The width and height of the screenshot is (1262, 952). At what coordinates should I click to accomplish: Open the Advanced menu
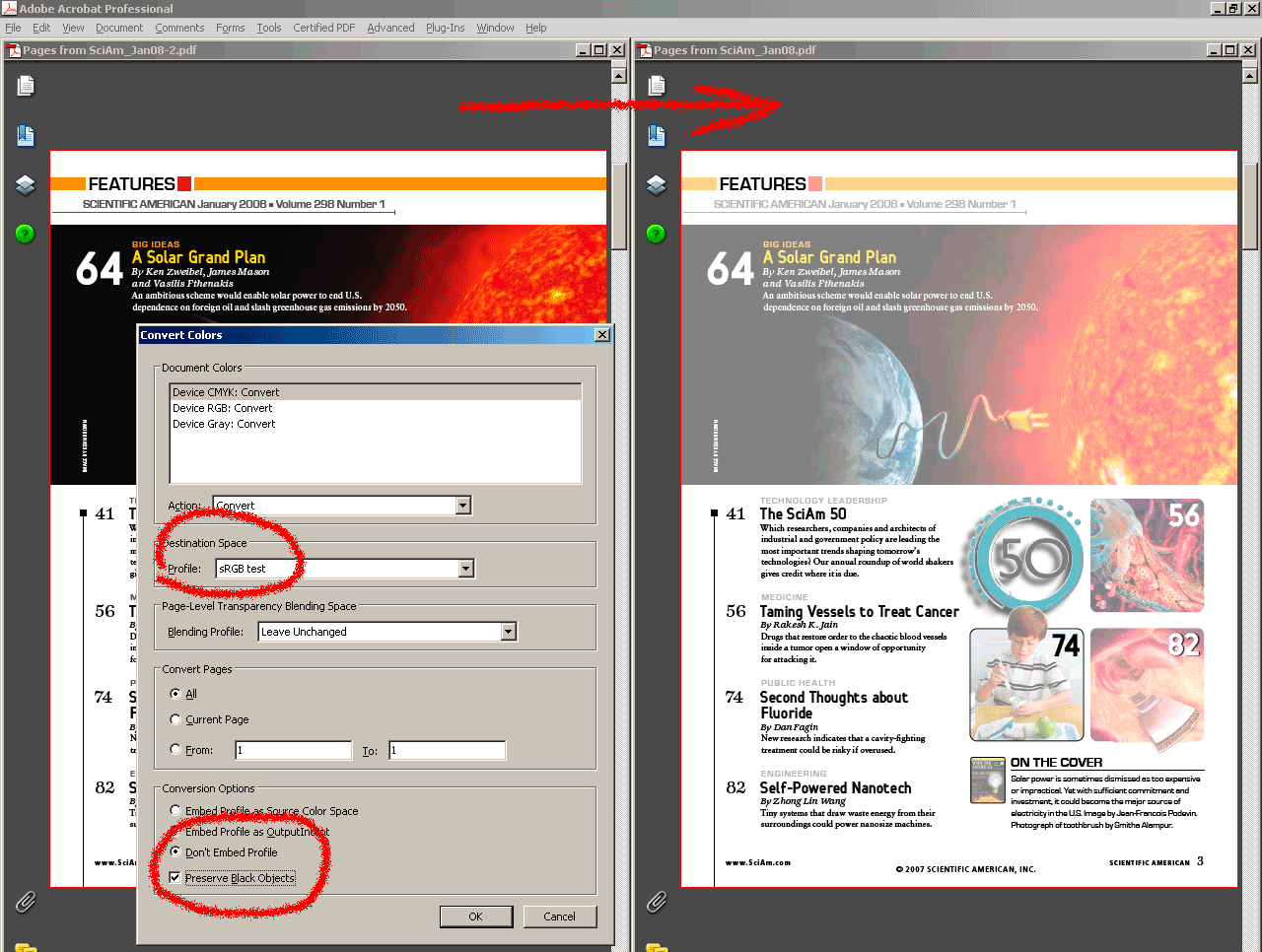tap(390, 28)
